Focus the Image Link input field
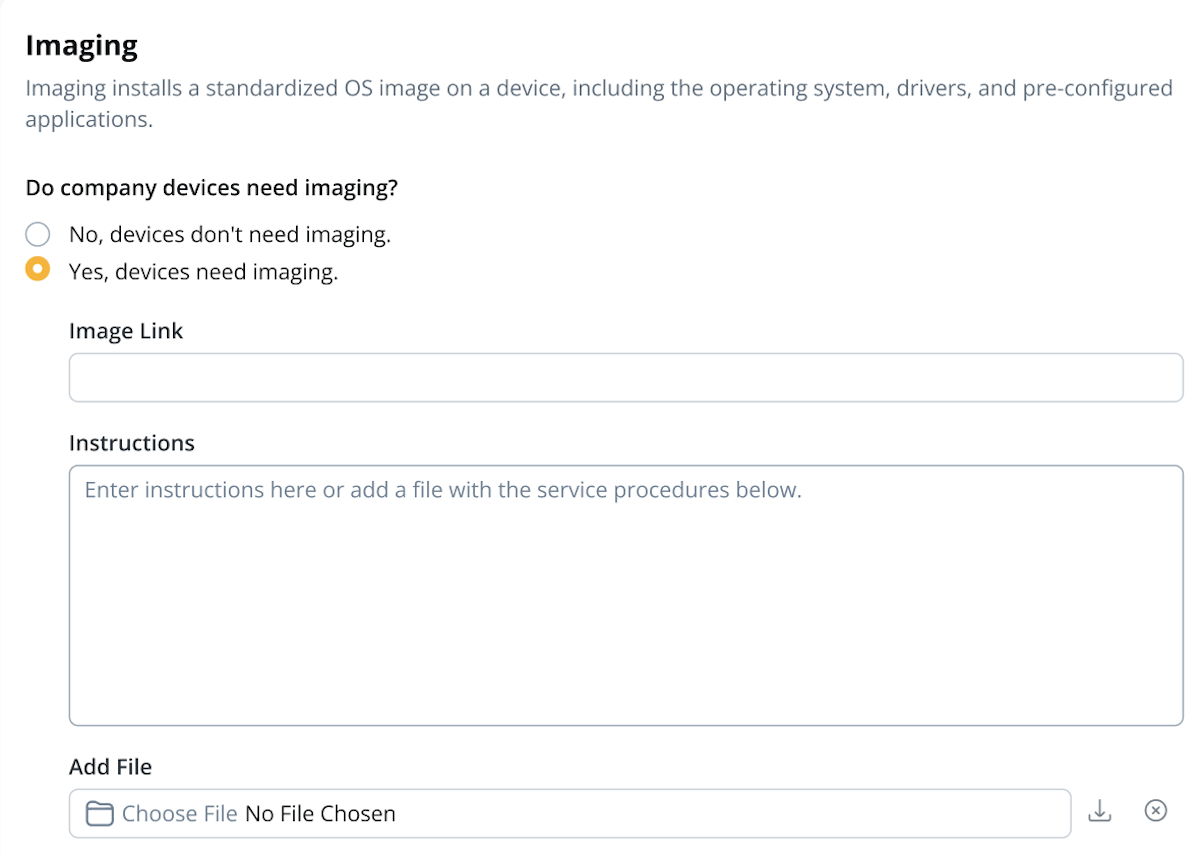This screenshot has width=1200, height=854. [x=625, y=378]
